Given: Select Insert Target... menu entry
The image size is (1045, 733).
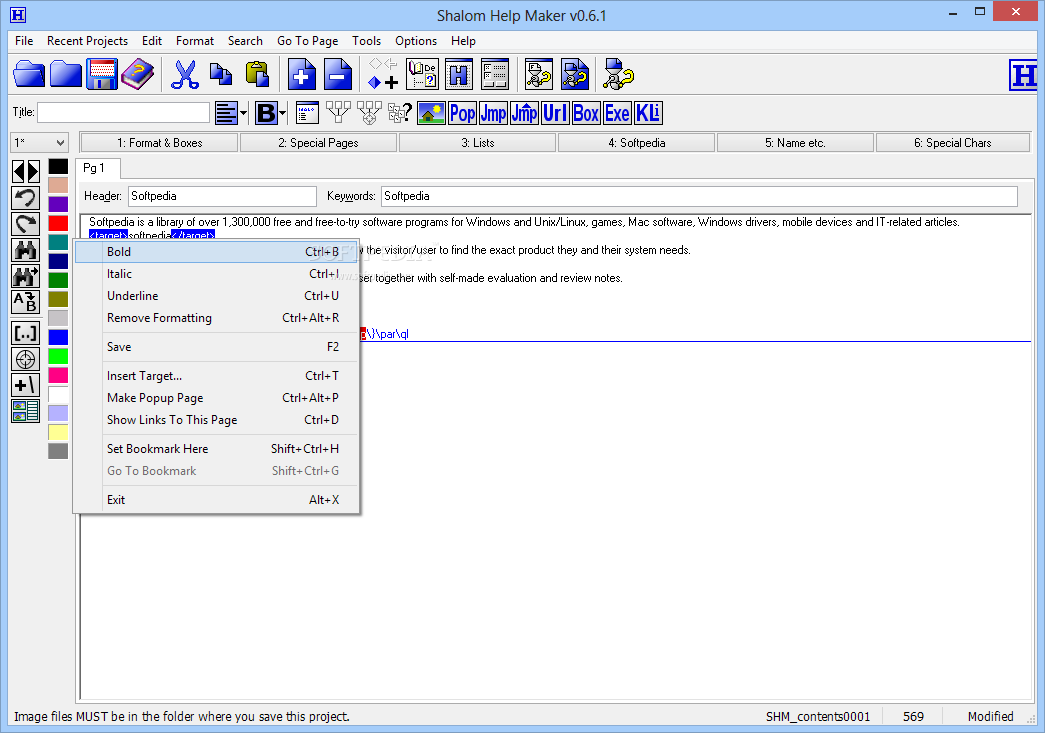Looking at the screenshot, I should [217, 376].
